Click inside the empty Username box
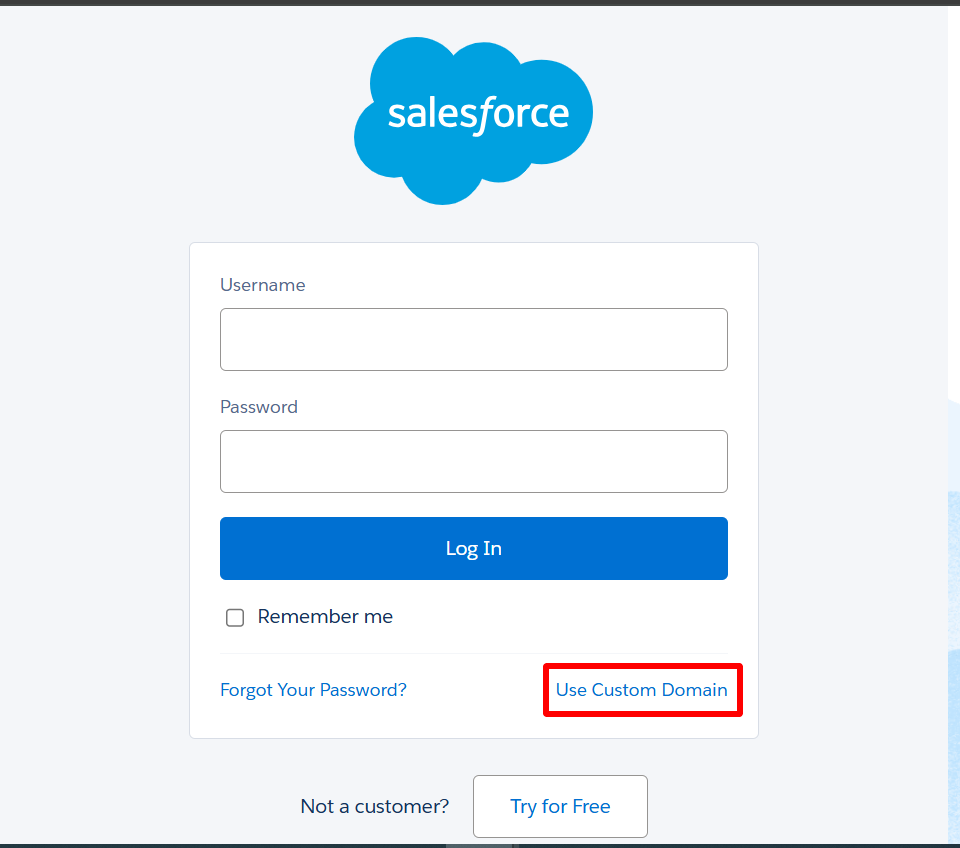 473,339
